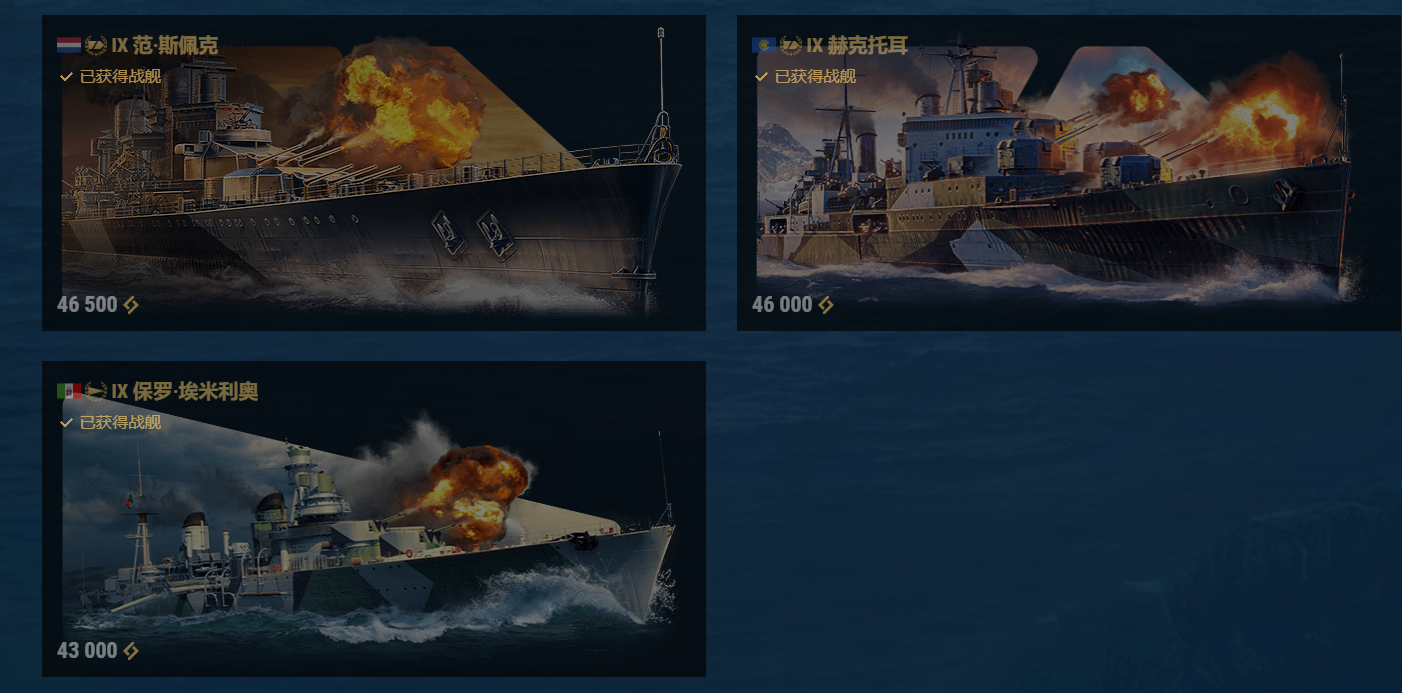
Task: Open the IX 保罗·埃米利奥 ship title
Action: tap(185, 391)
